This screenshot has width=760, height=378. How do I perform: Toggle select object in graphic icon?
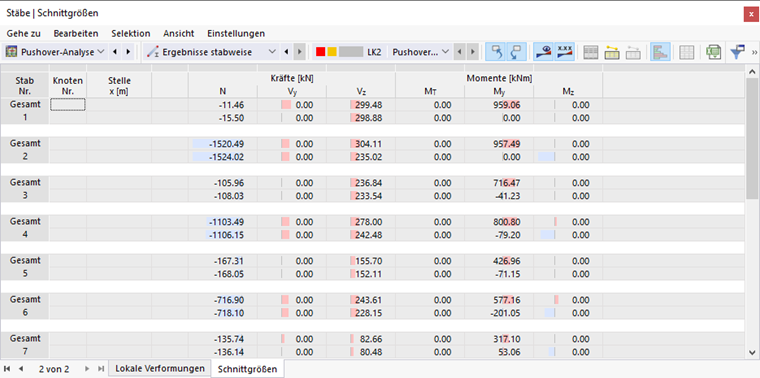(496, 52)
